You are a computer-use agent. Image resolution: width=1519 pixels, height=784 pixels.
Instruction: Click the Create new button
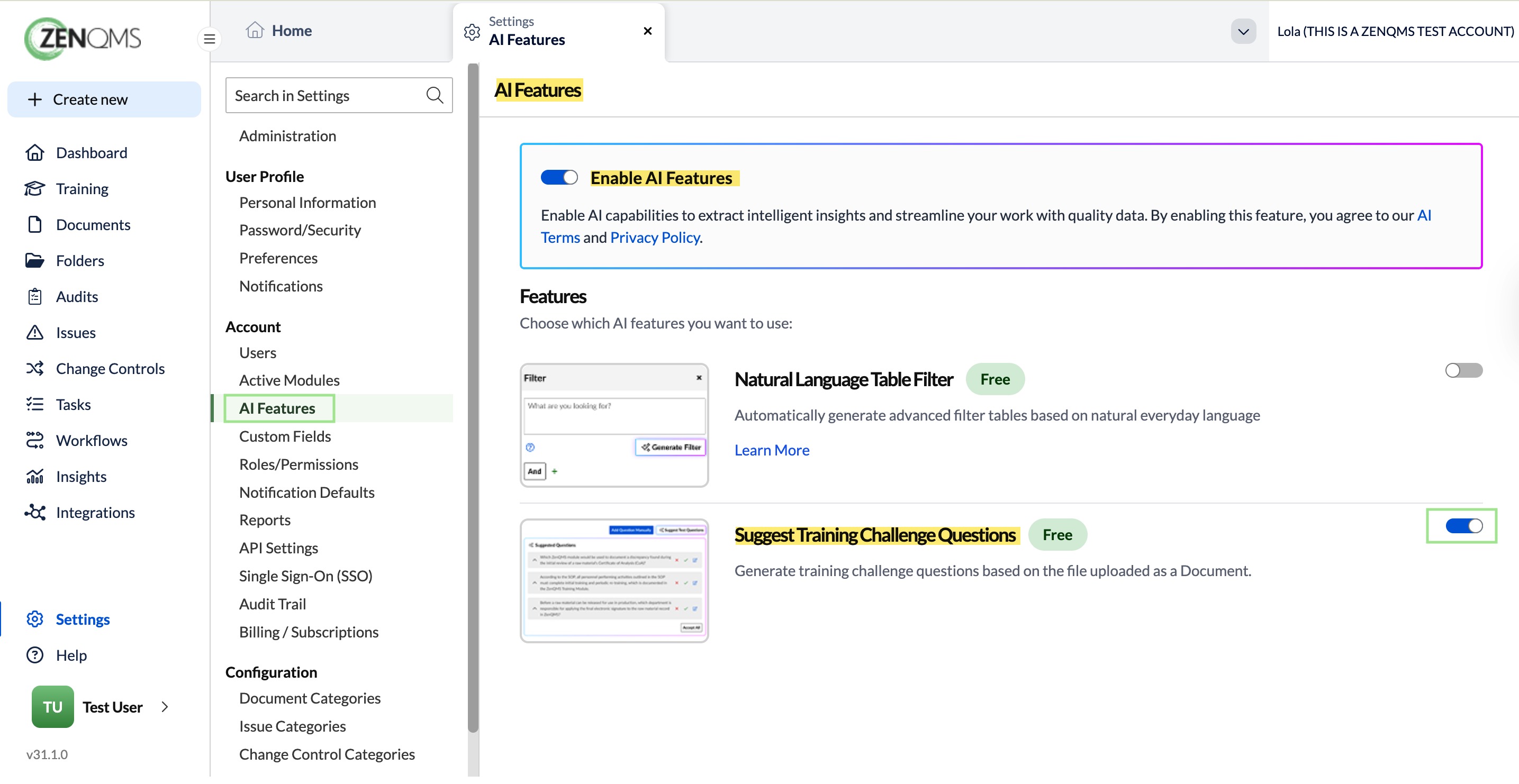click(x=104, y=99)
